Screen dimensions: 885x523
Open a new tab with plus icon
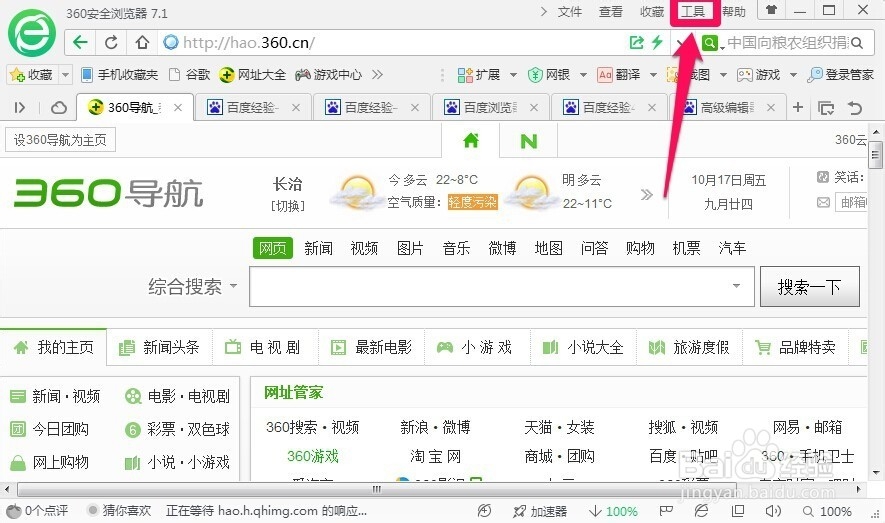point(798,107)
